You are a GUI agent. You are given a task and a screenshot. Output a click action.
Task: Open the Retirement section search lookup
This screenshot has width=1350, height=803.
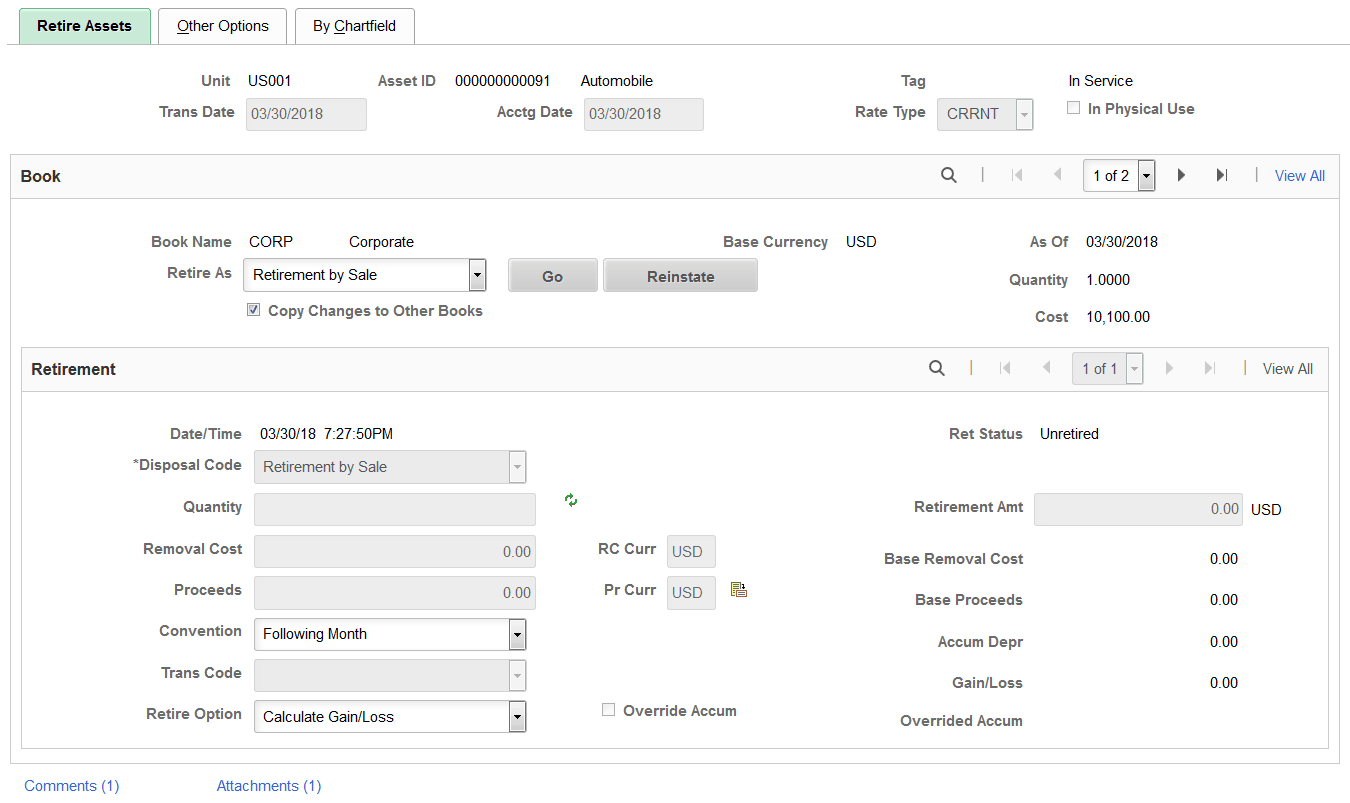[x=936, y=368]
